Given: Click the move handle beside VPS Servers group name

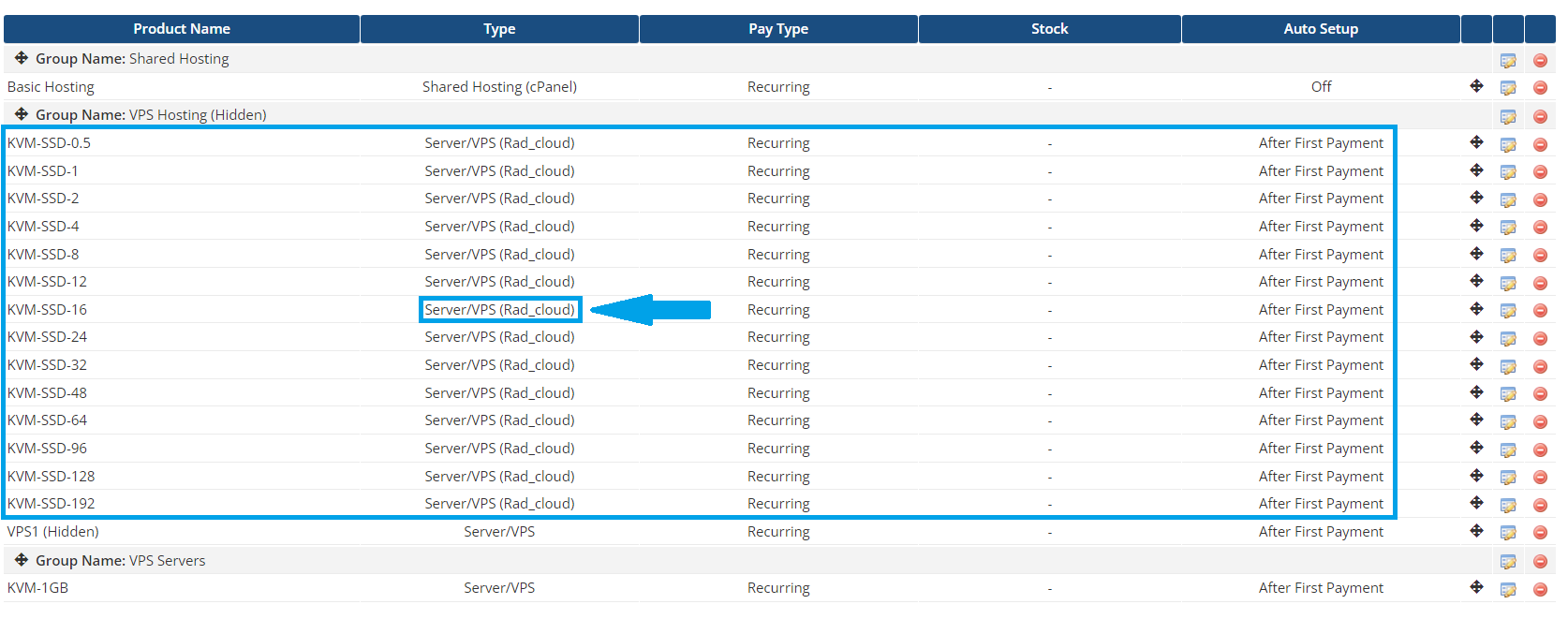Looking at the screenshot, I should [21, 560].
